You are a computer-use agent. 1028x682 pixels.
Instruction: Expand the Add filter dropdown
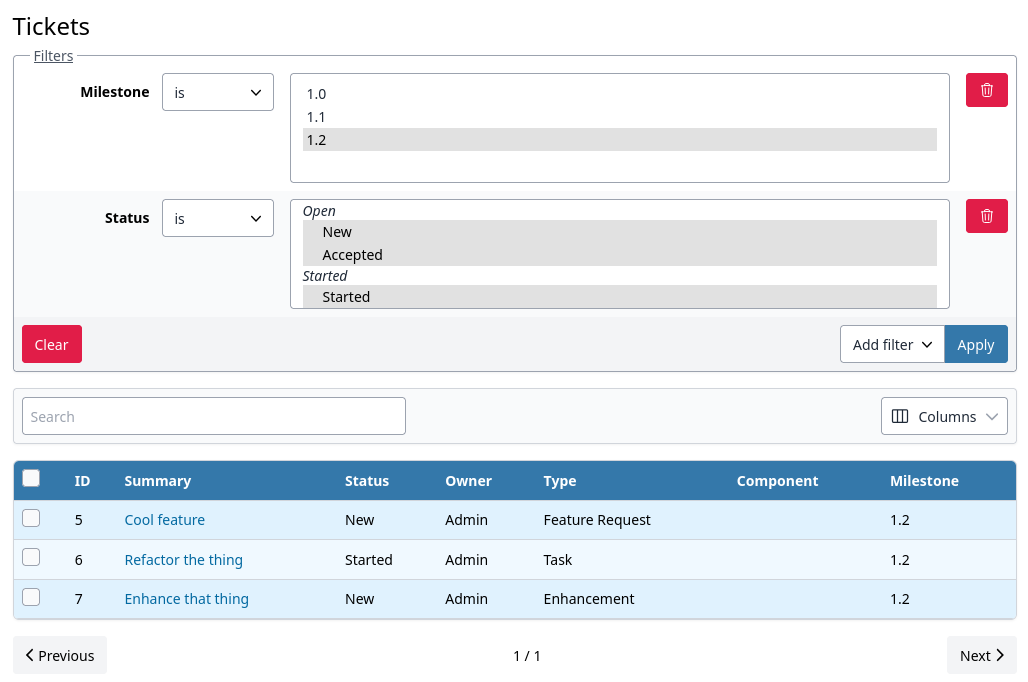[892, 344]
